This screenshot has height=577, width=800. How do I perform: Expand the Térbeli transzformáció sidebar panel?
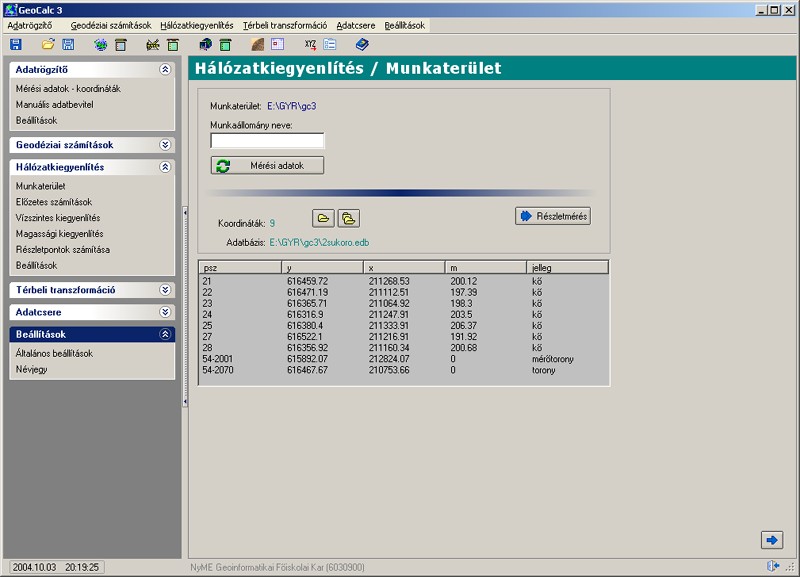coord(165,290)
